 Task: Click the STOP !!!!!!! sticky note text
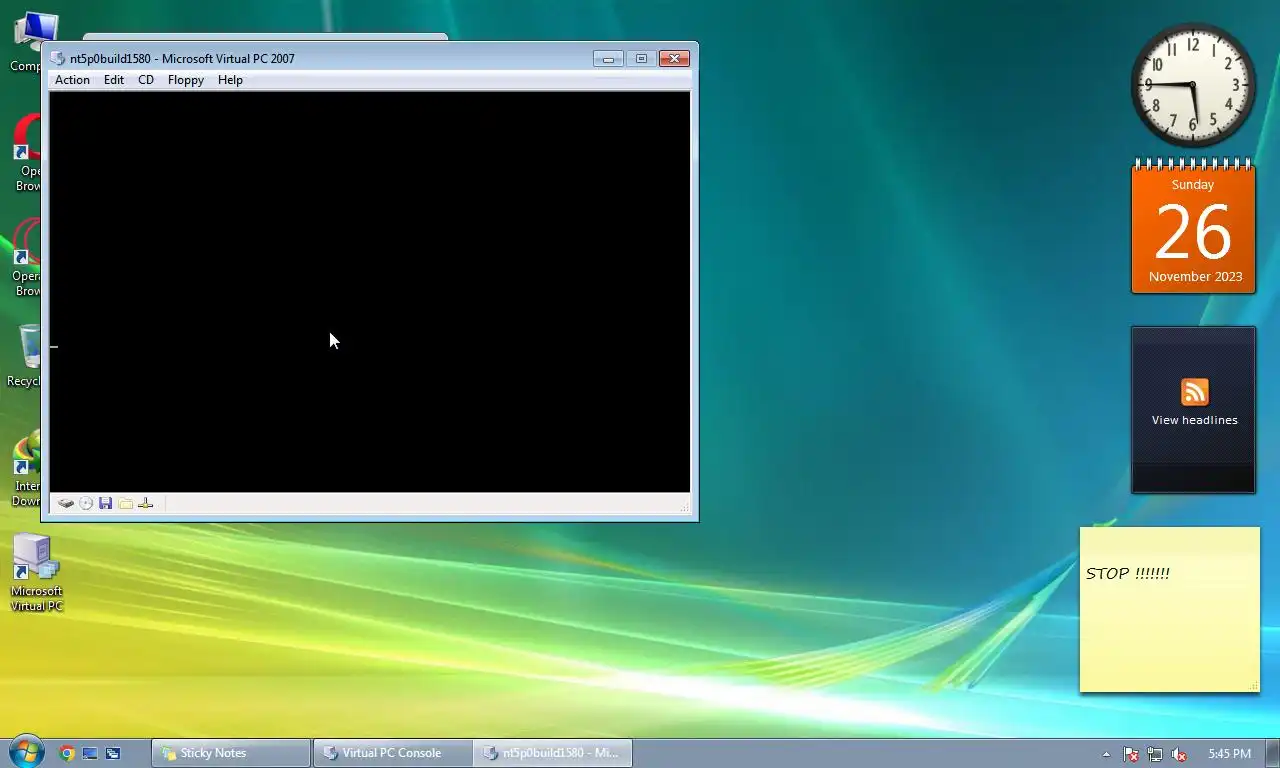(x=1127, y=573)
